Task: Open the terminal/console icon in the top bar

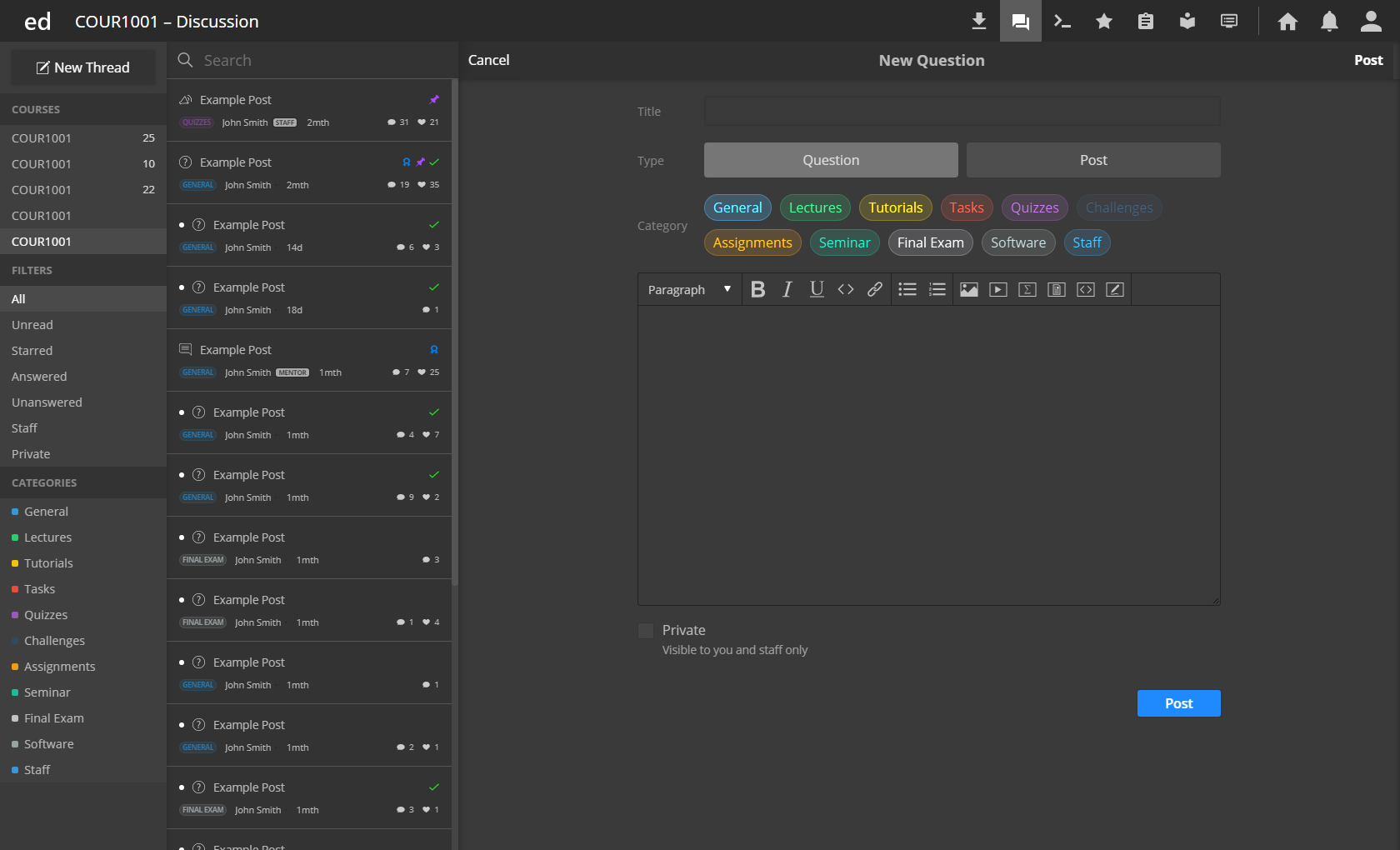Action: point(1062,21)
